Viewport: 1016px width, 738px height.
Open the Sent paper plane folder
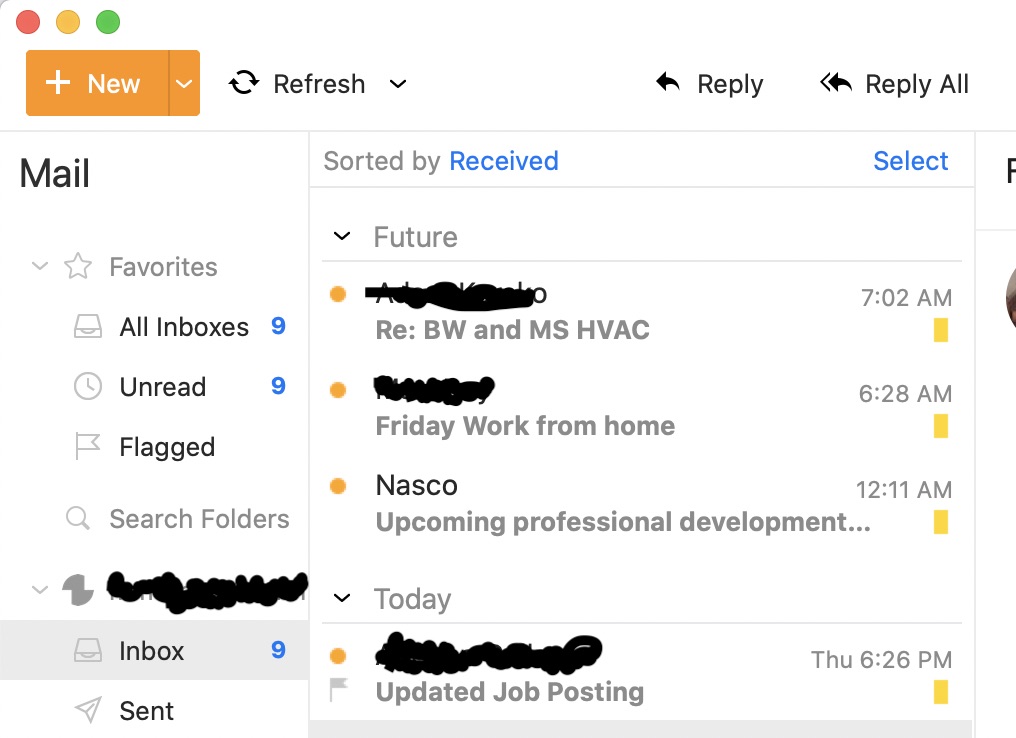click(87, 710)
